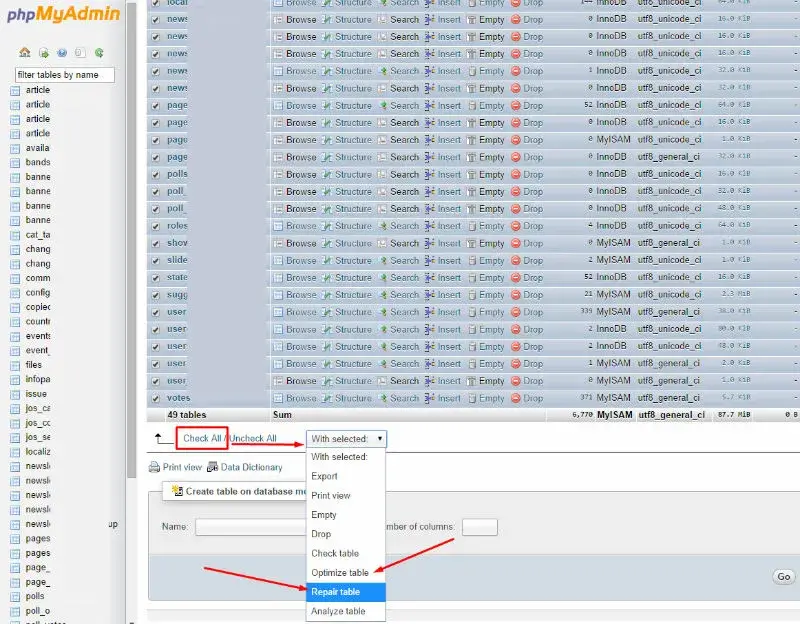Select Analyze table option

tap(345, 611)
